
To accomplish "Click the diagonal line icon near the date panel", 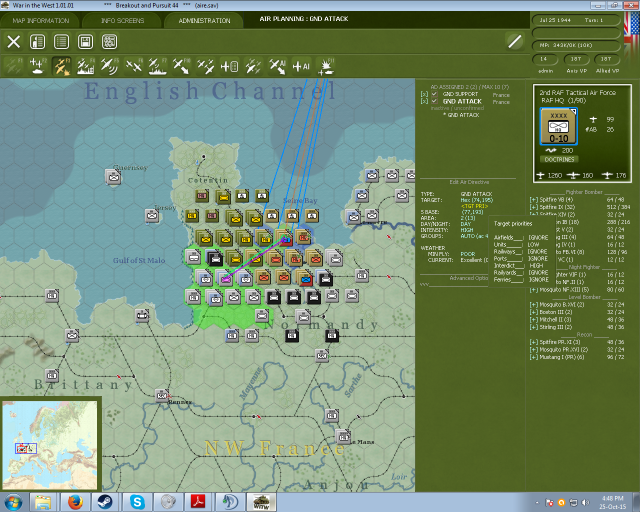I will click(514, 41).
